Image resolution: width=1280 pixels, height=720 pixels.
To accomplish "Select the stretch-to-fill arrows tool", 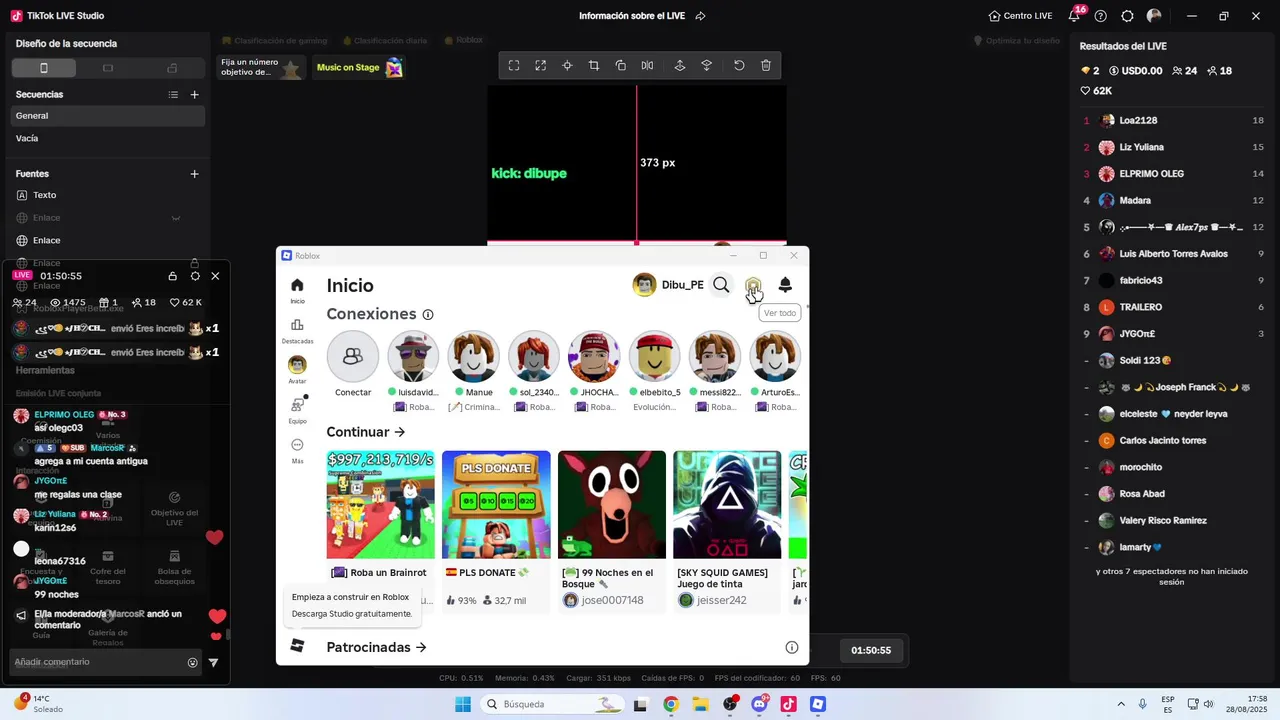I will click(541, 66).
